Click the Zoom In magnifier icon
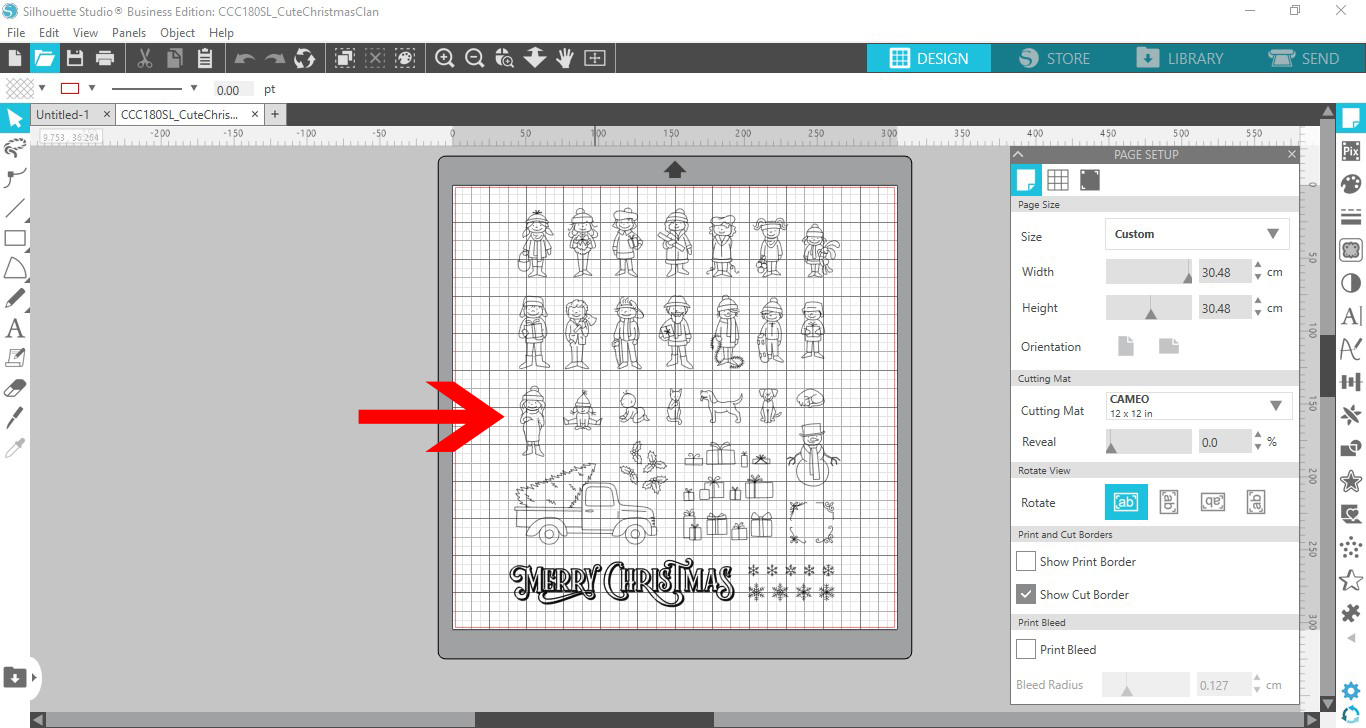The height and width of the screenshot is (728, 1366). pos(445,58)
